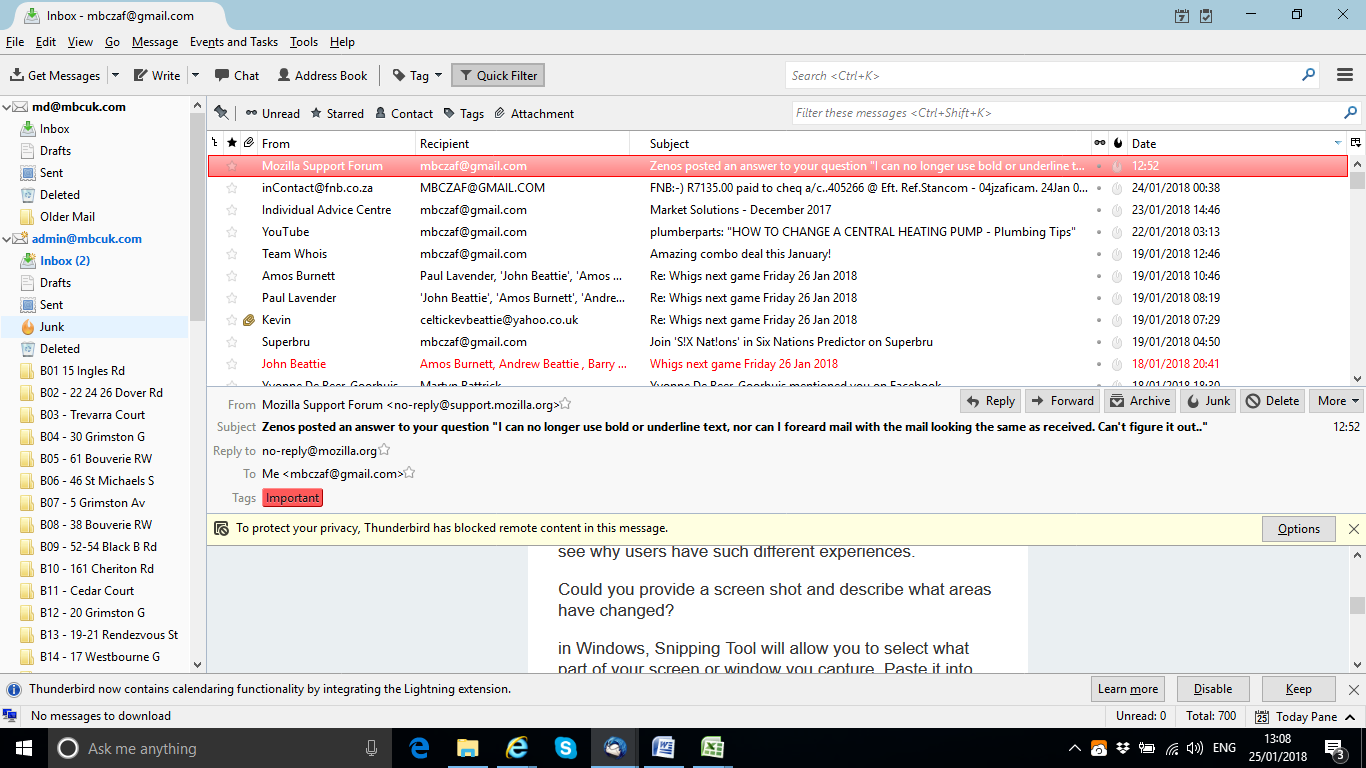Open the Edit menu
Image resolution: width=1366 pixels, height=768 pixels.
[x=46, y=42]
